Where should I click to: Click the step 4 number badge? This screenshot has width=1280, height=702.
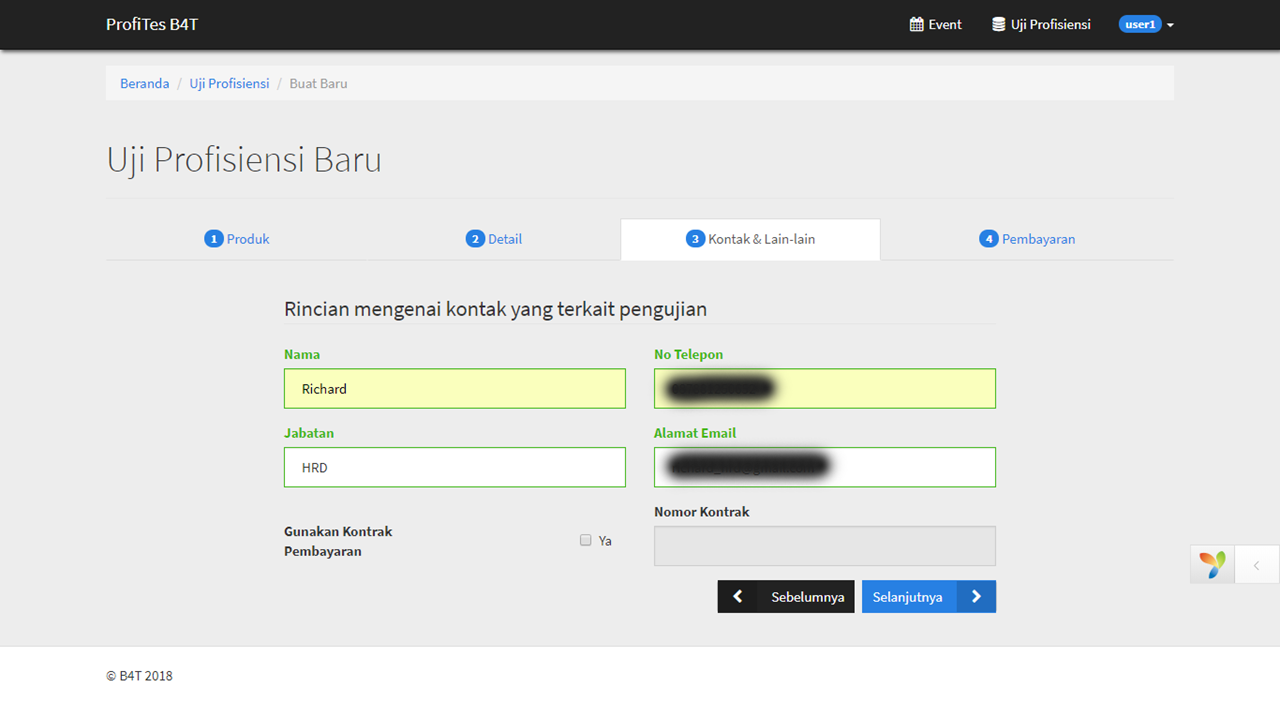[x=988, y=239]
